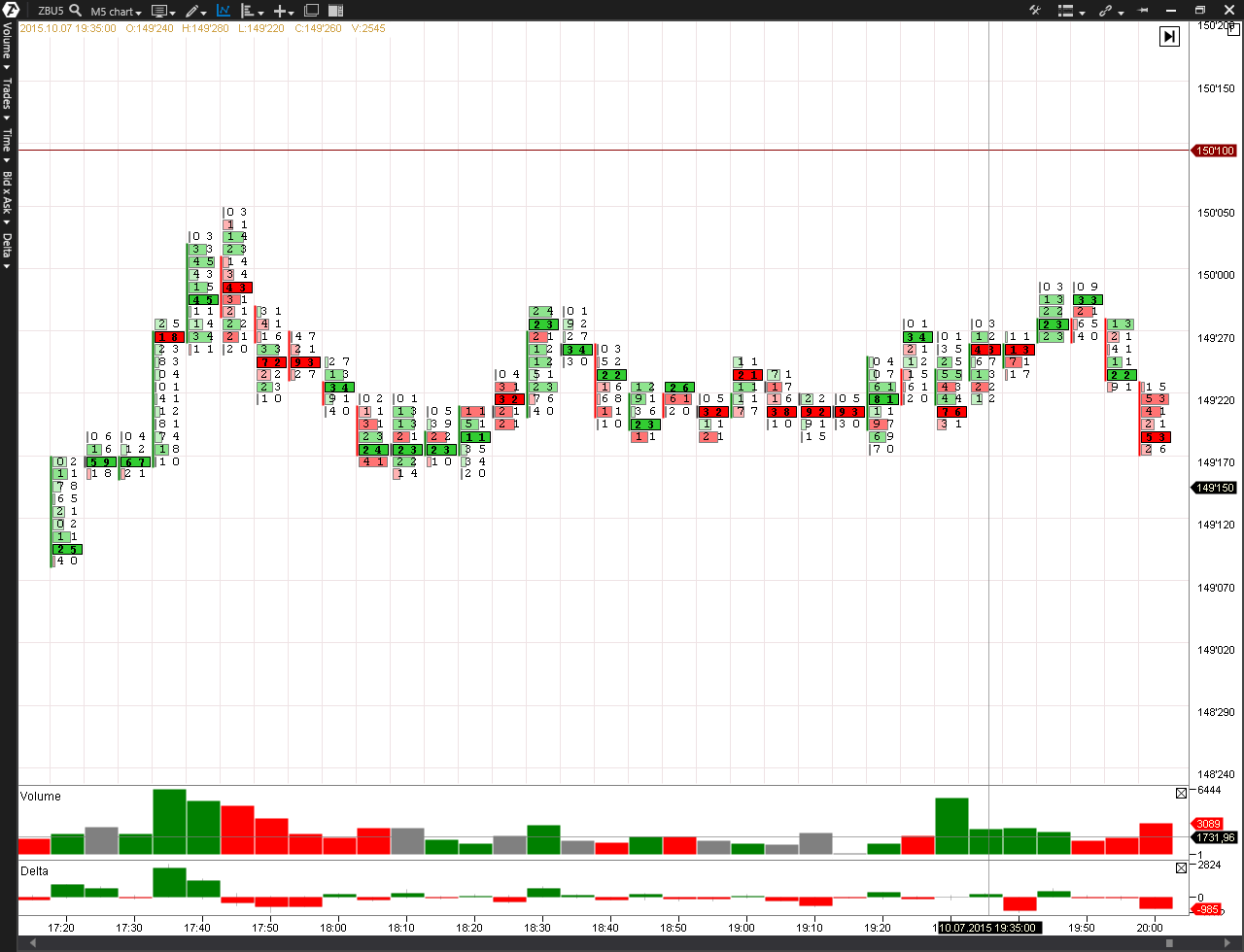1244x952 pixels.
Task: Search for an instrument with the magnifier
Action: (75, 11)
